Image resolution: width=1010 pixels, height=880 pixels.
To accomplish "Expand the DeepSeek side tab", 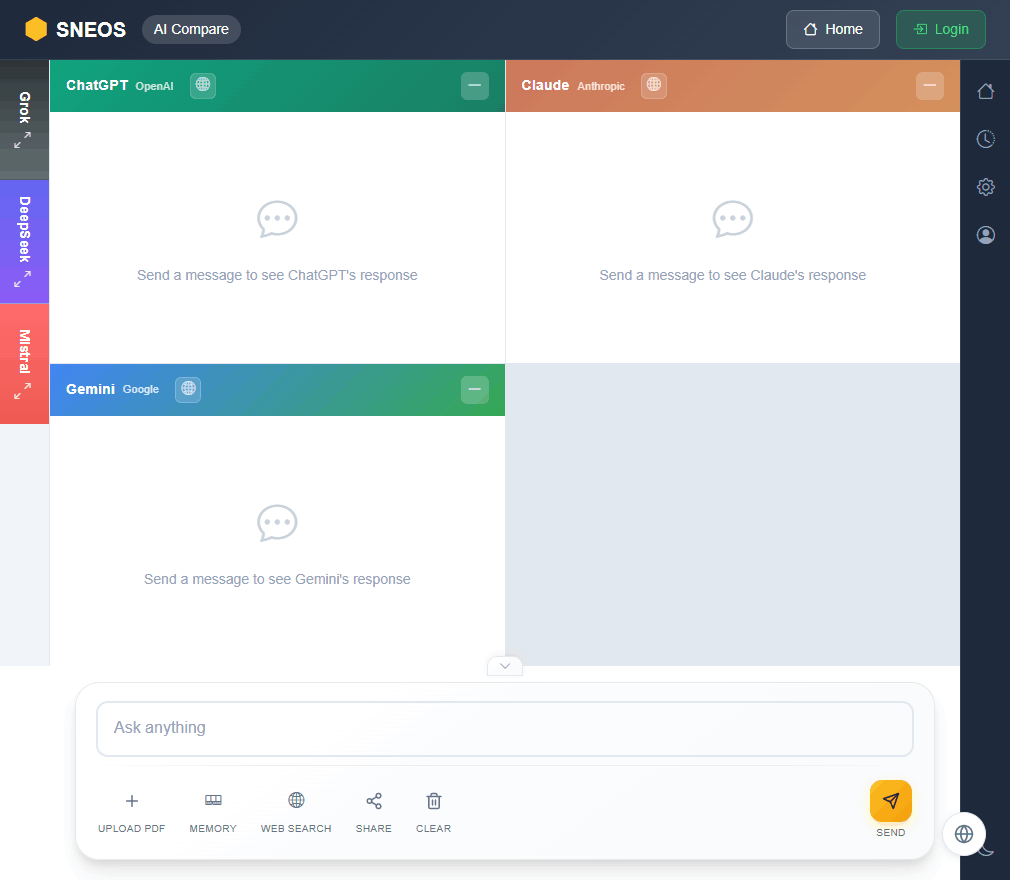I will [24, 241].
